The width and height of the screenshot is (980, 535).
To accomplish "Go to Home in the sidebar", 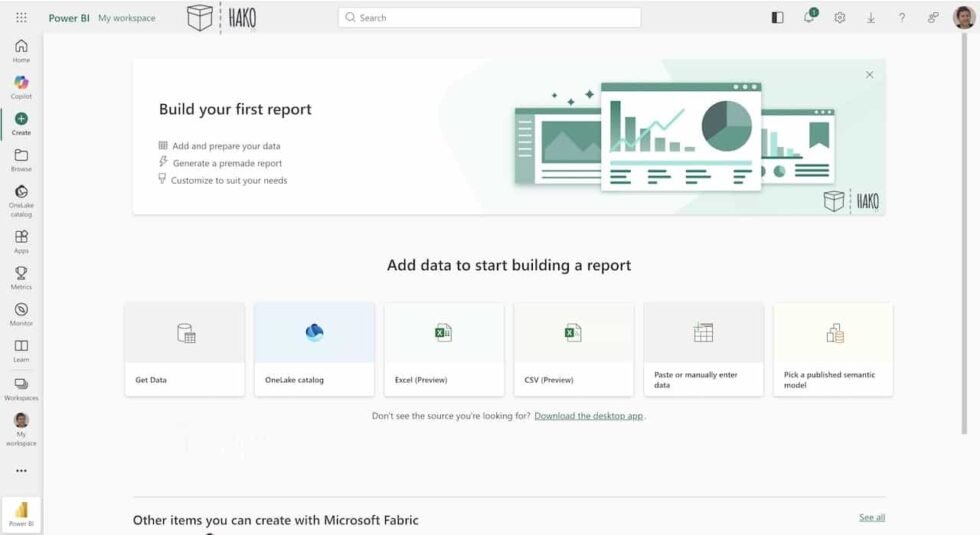I will (x=21, y=51).
